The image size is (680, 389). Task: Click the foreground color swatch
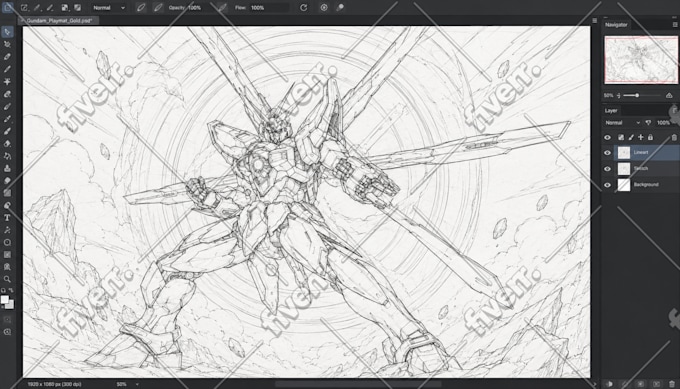pyautogui.click(x=5, y=300)
